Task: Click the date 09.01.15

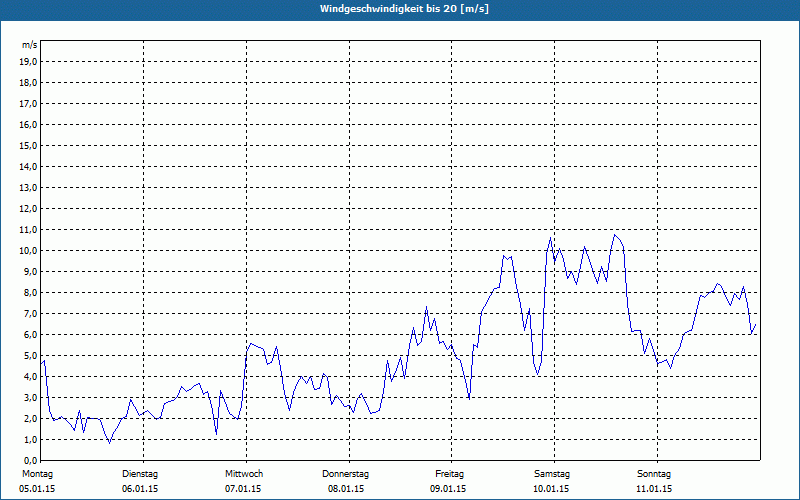Action: tap(448, 489)
